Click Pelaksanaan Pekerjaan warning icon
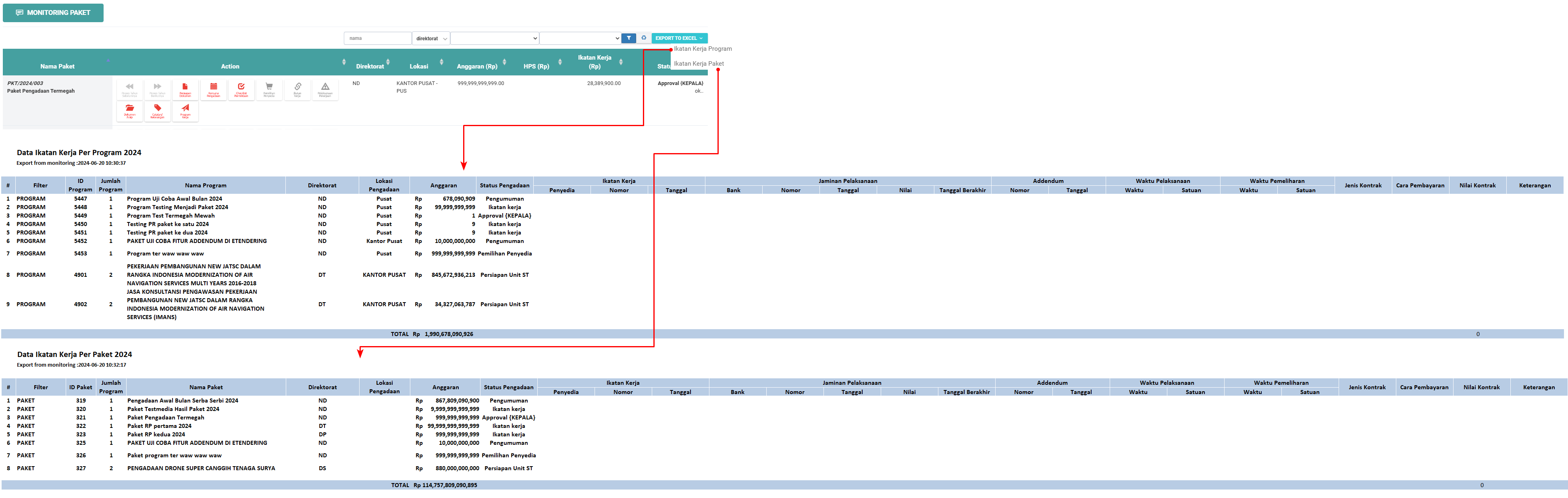The image size is (1568, 498). coord(325,89)
